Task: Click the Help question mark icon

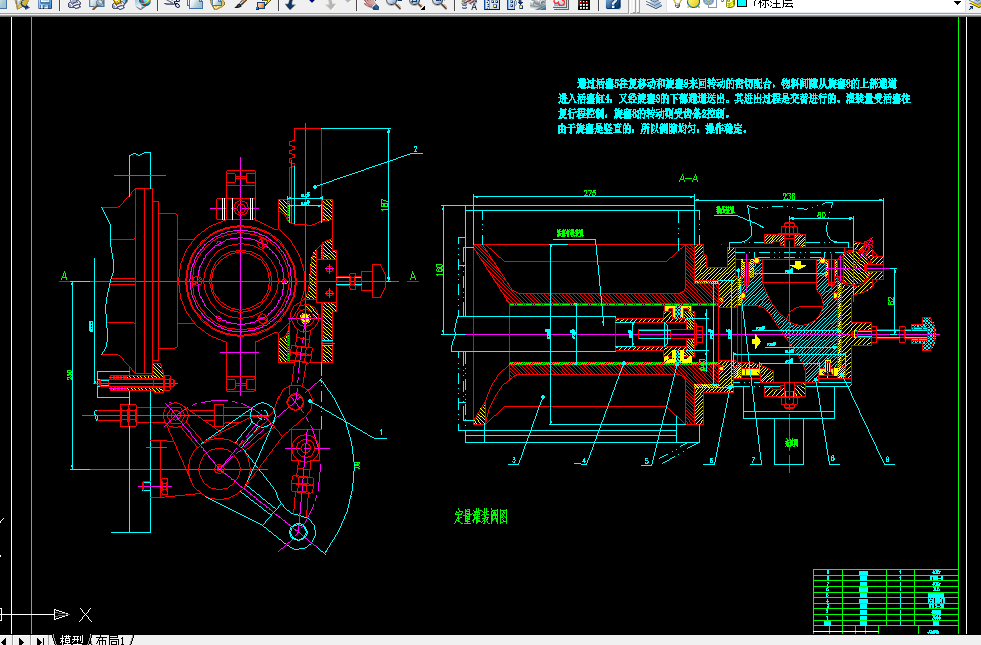Action: 613,4
